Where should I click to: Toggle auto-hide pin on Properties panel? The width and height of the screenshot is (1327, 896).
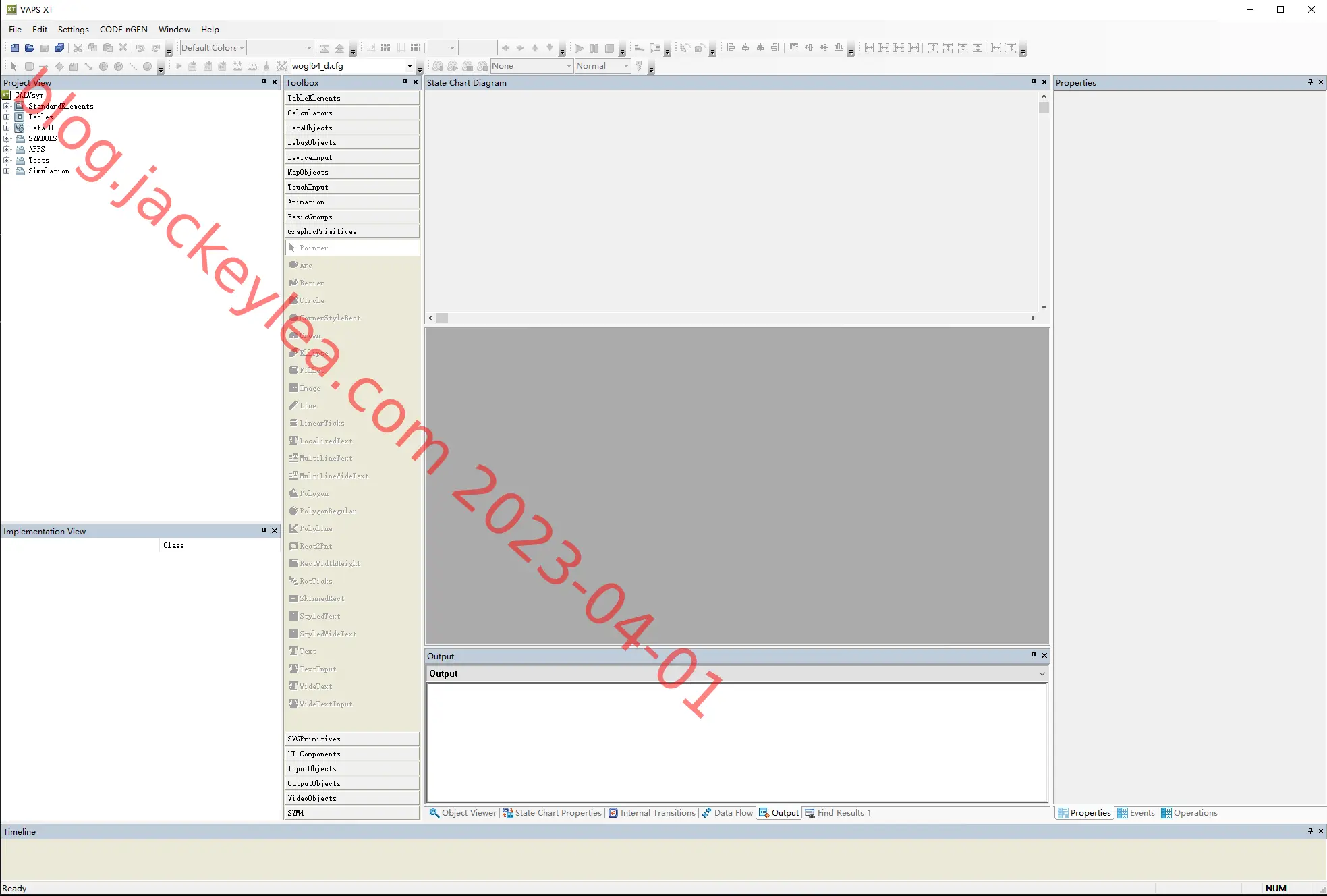pyautogui.click(x=1310, y=82)
